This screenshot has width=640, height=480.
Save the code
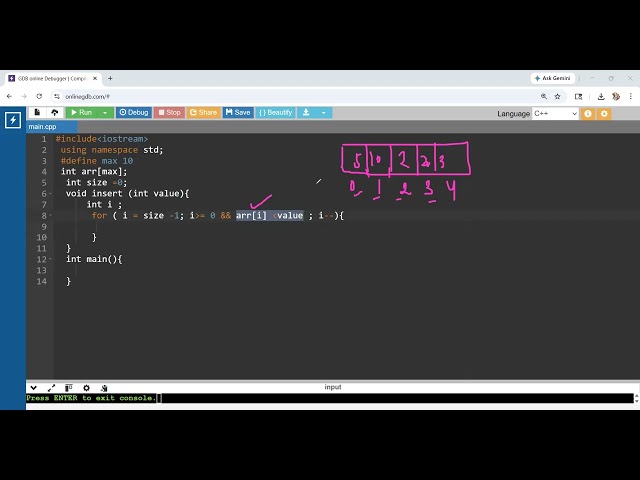click(238, 112)
